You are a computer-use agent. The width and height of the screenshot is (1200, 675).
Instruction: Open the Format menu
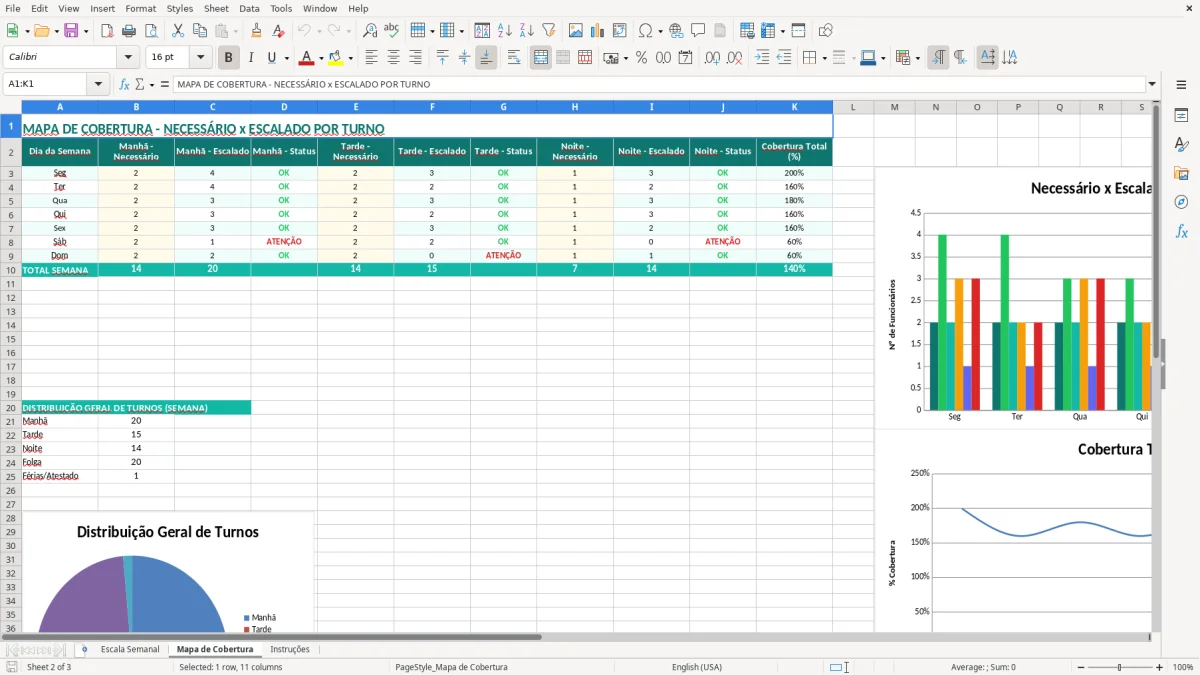[x=140, y=8]
